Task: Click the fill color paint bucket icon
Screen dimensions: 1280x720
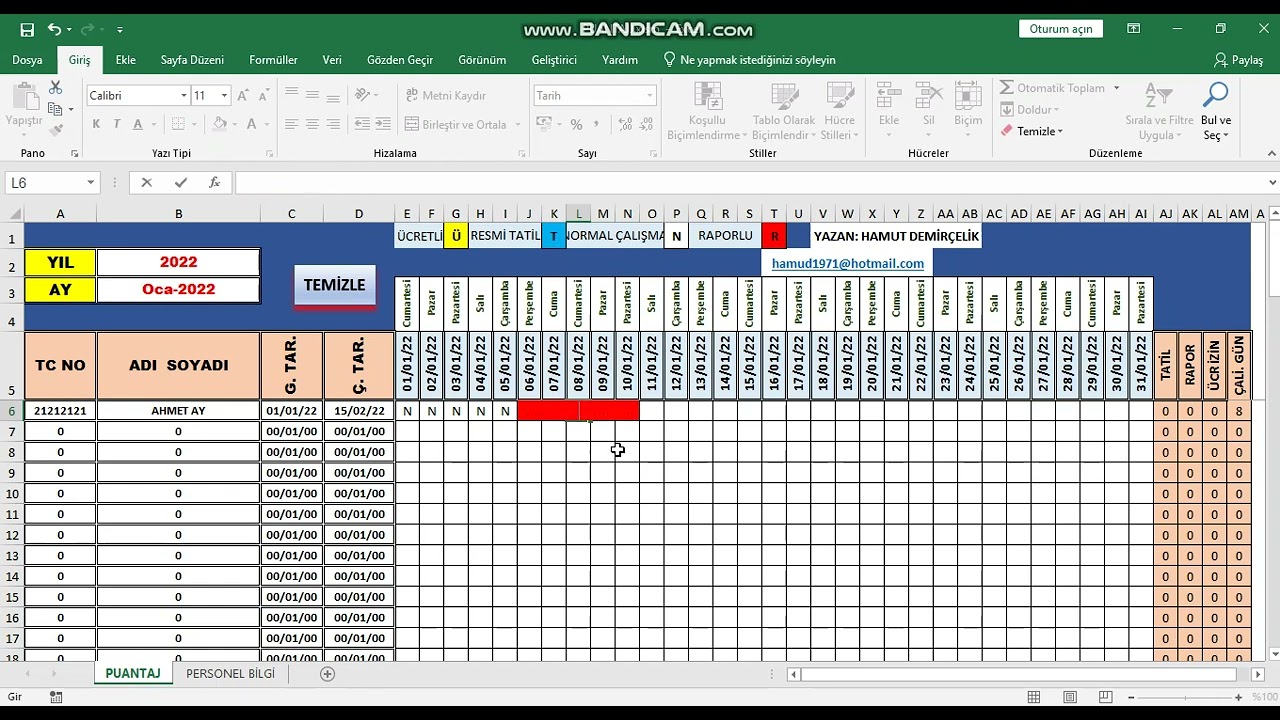Action: [220, 124]
